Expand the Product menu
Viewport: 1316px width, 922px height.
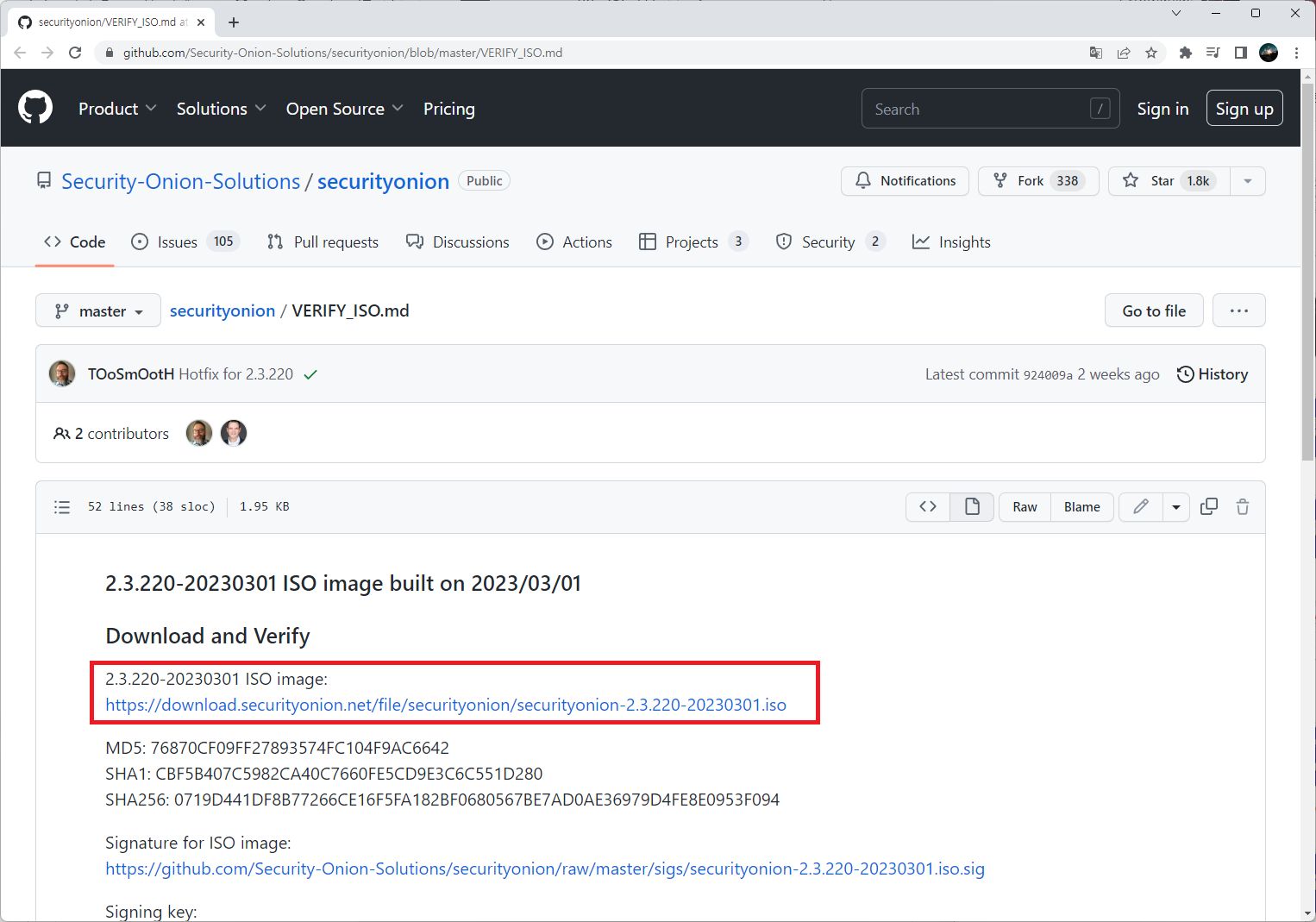pos(117,109)
